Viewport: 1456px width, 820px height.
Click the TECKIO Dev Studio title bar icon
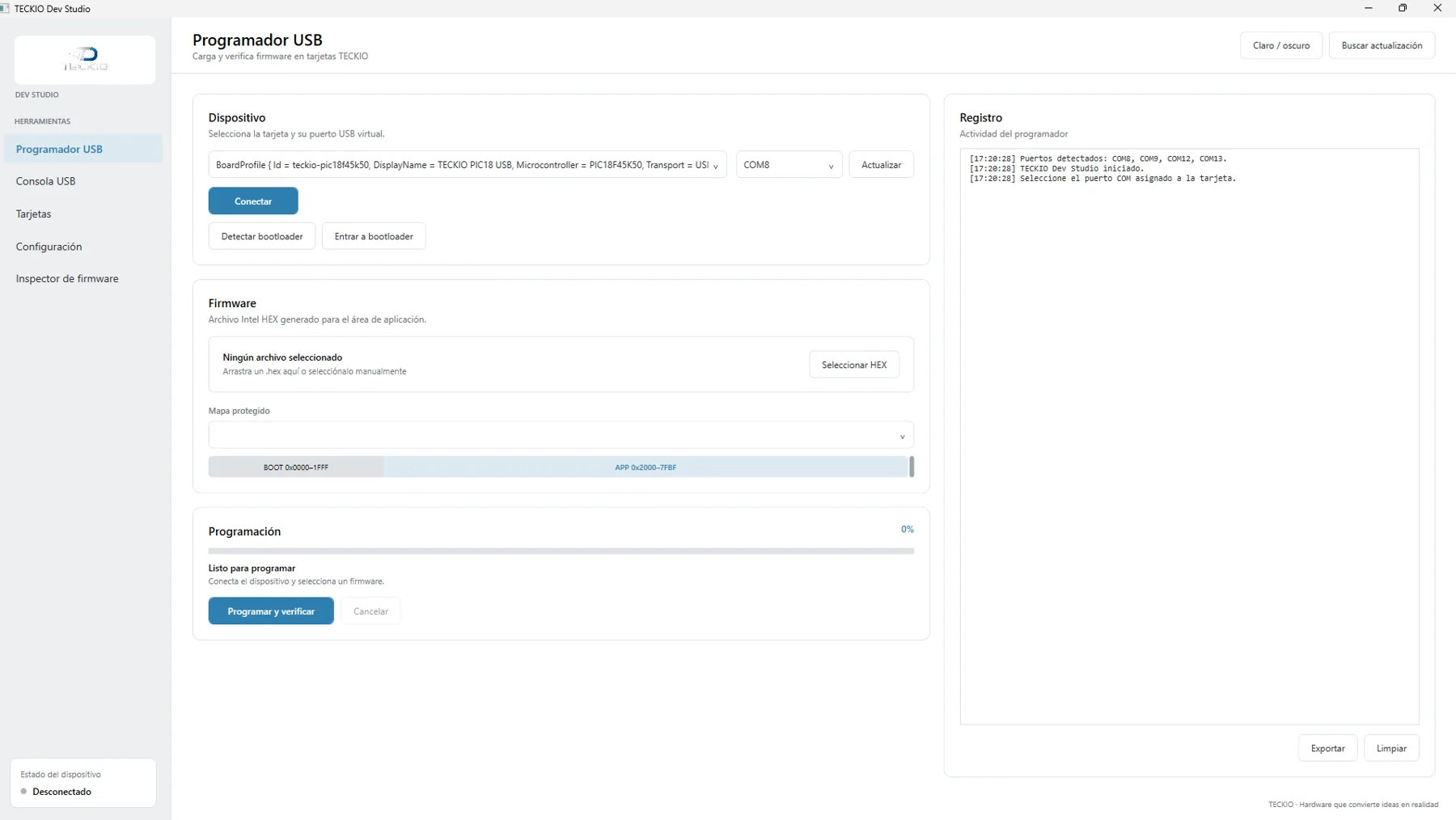tap(5, 8)
